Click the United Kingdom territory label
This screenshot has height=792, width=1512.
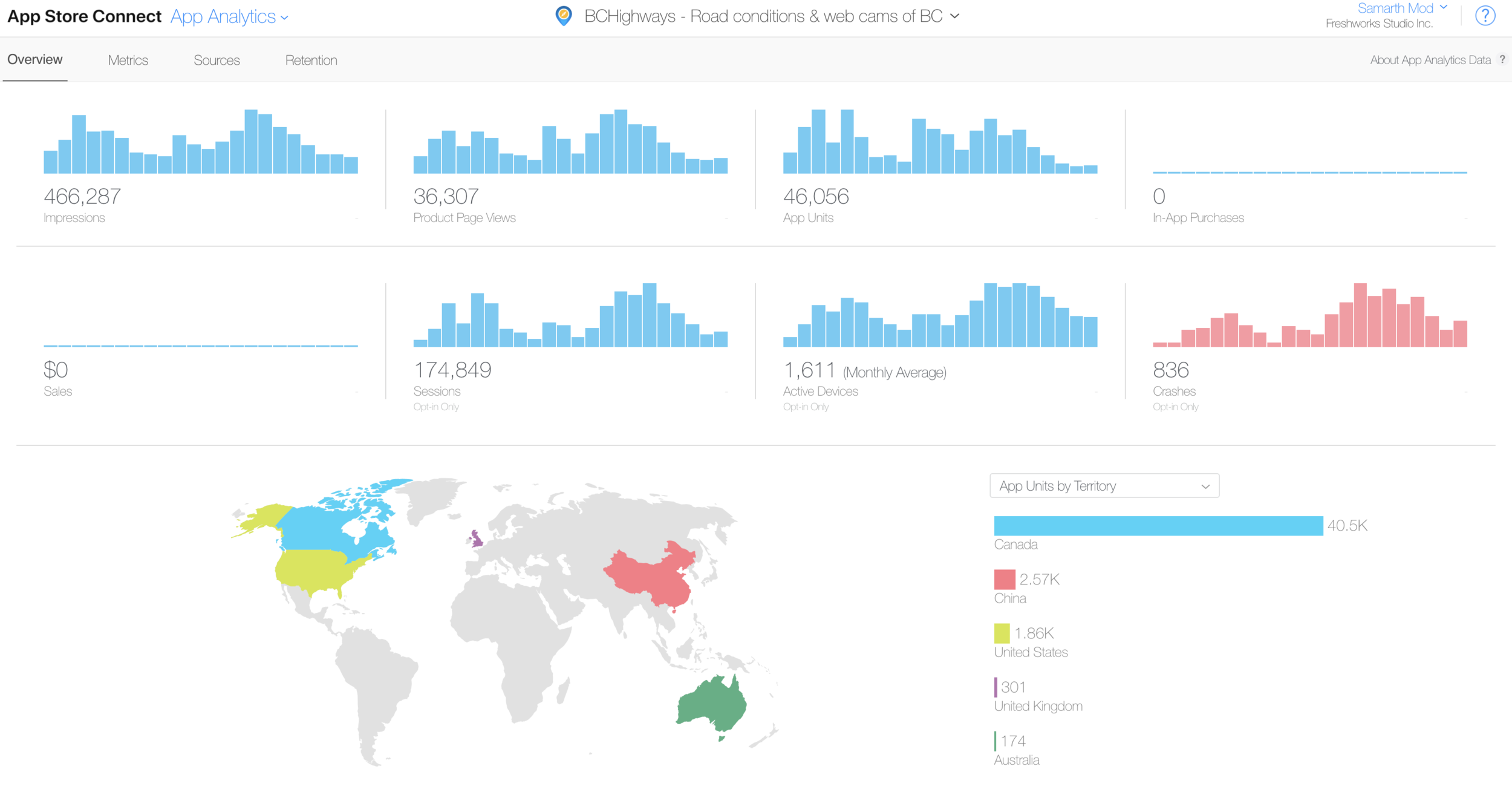tap(1038, 706)
